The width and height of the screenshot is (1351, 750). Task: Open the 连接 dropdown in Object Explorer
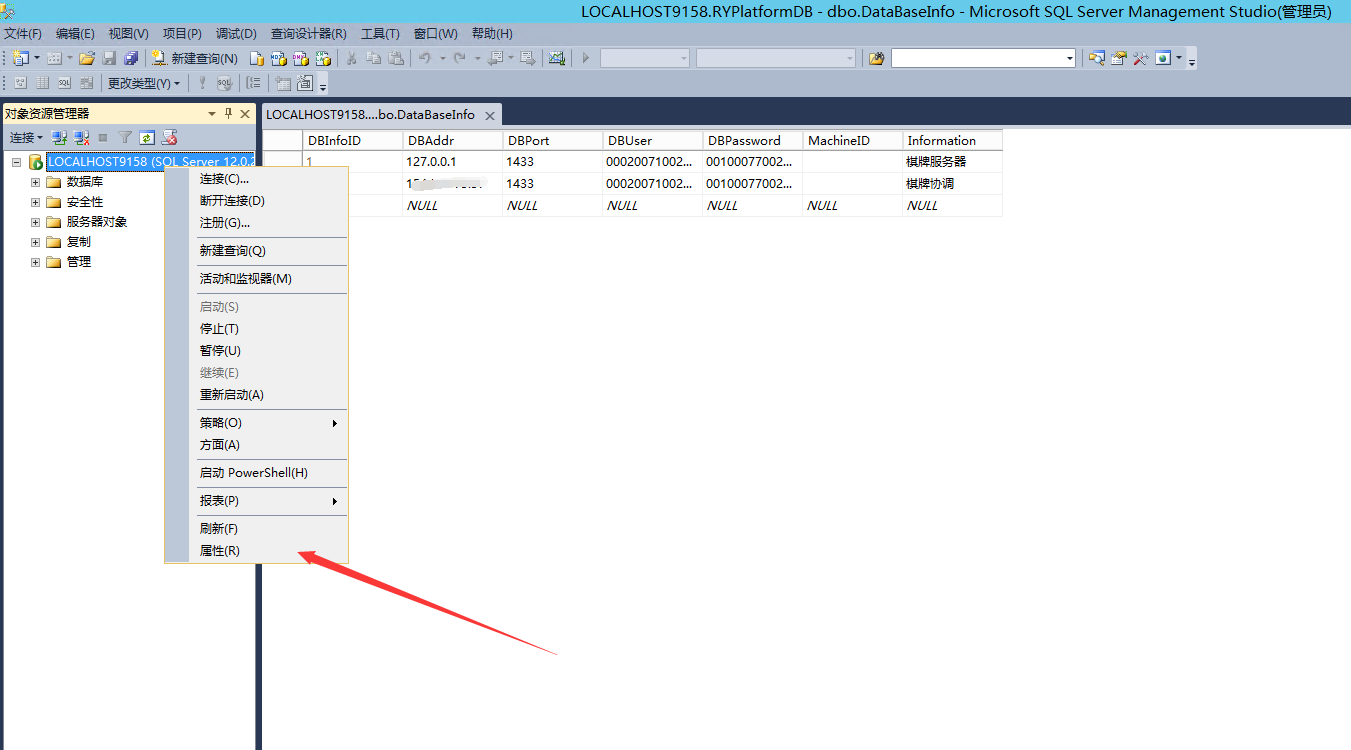pos(26,137)
